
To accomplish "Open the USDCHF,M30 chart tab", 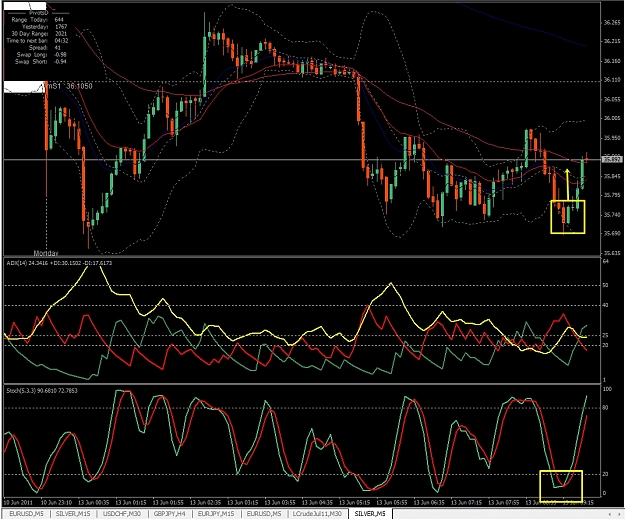I will tap(122, 514).
